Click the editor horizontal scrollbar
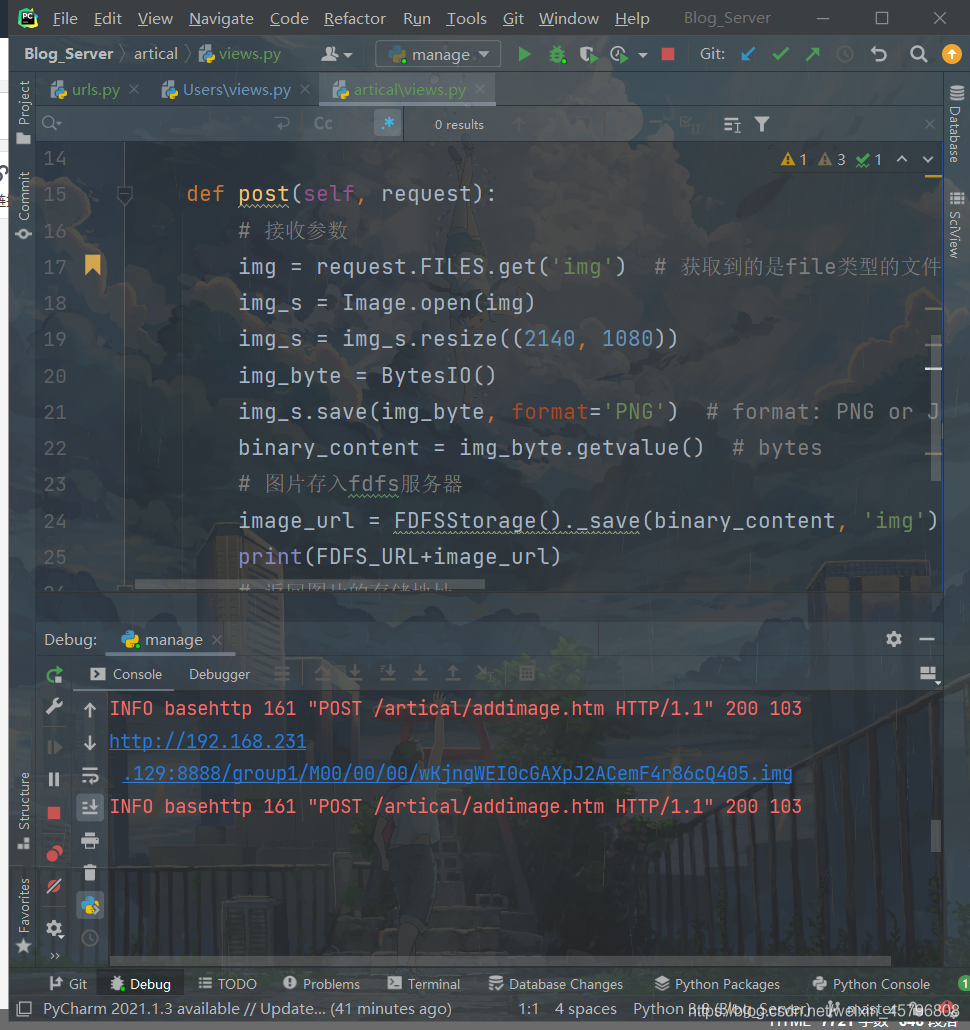This screenshot has width=970, height=1030. [309, 584]
